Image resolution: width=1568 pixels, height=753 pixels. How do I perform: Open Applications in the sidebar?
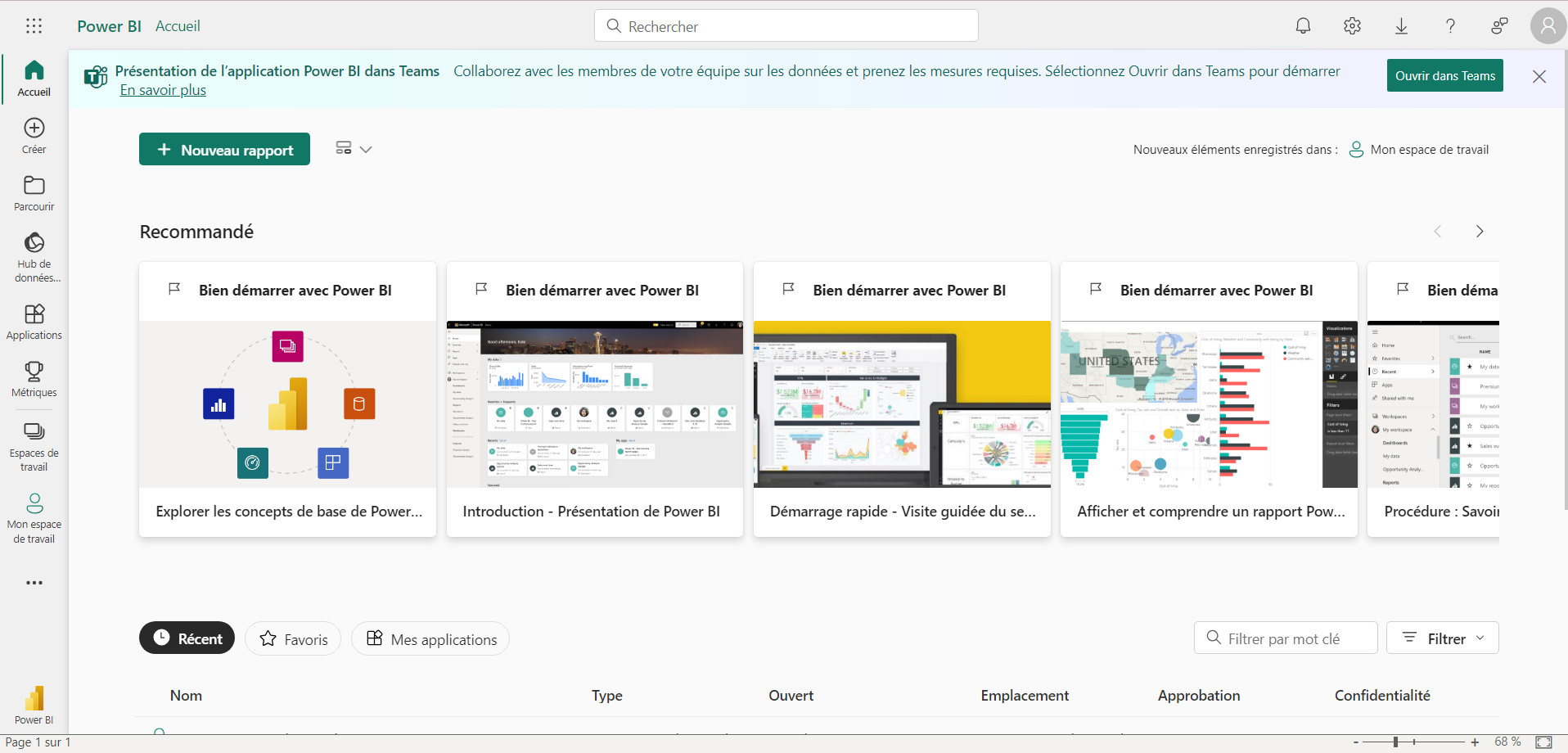coord(34,322)
